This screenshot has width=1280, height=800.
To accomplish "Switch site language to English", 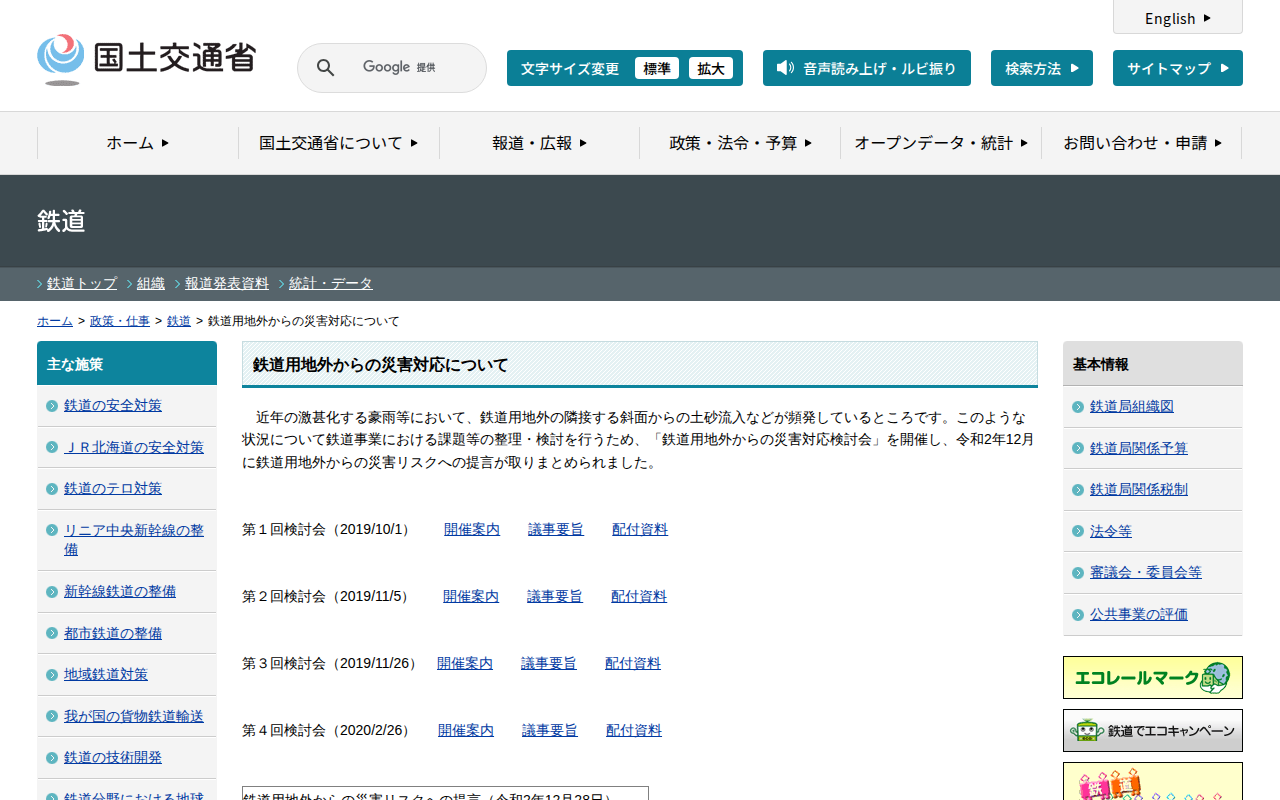I will 1177,18.
